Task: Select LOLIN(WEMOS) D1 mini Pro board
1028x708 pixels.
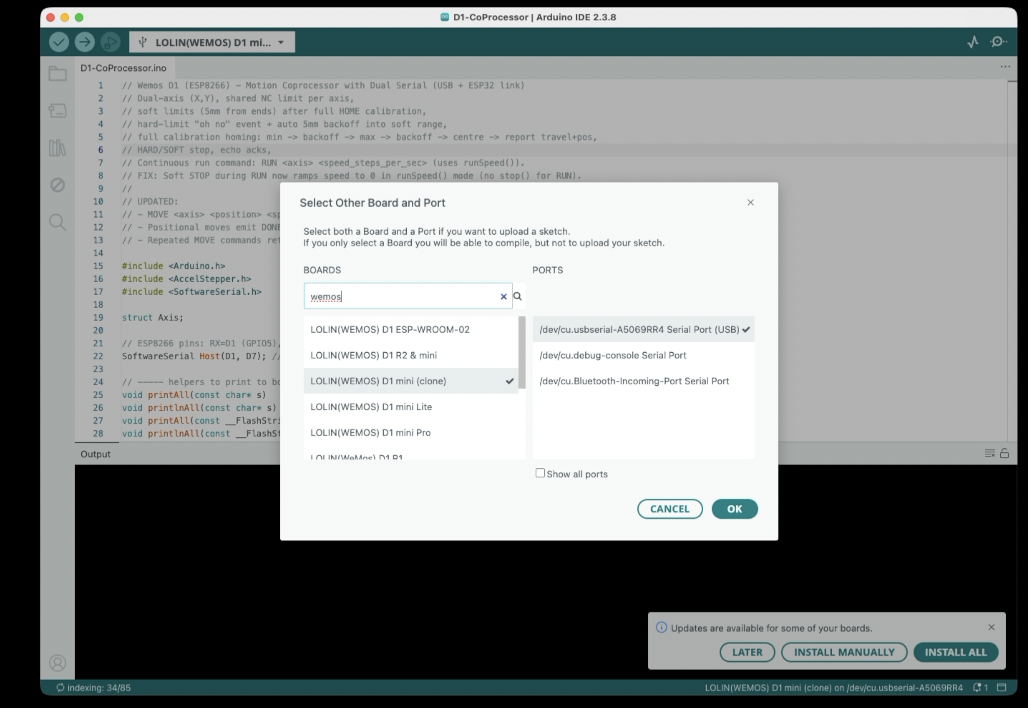Action: (411, 432)
